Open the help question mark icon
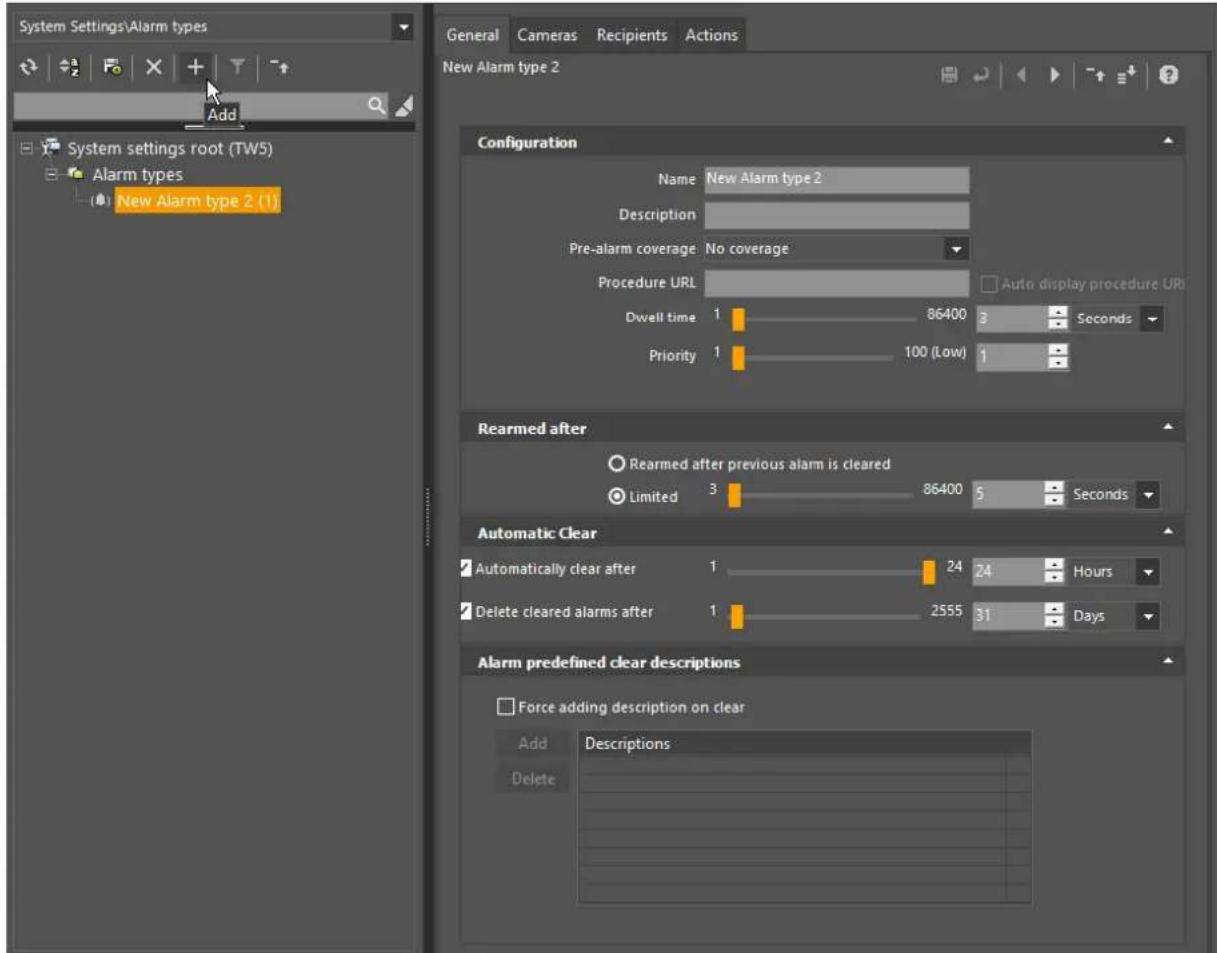This screenshot has width=1217, height=953. point(1167,76)
